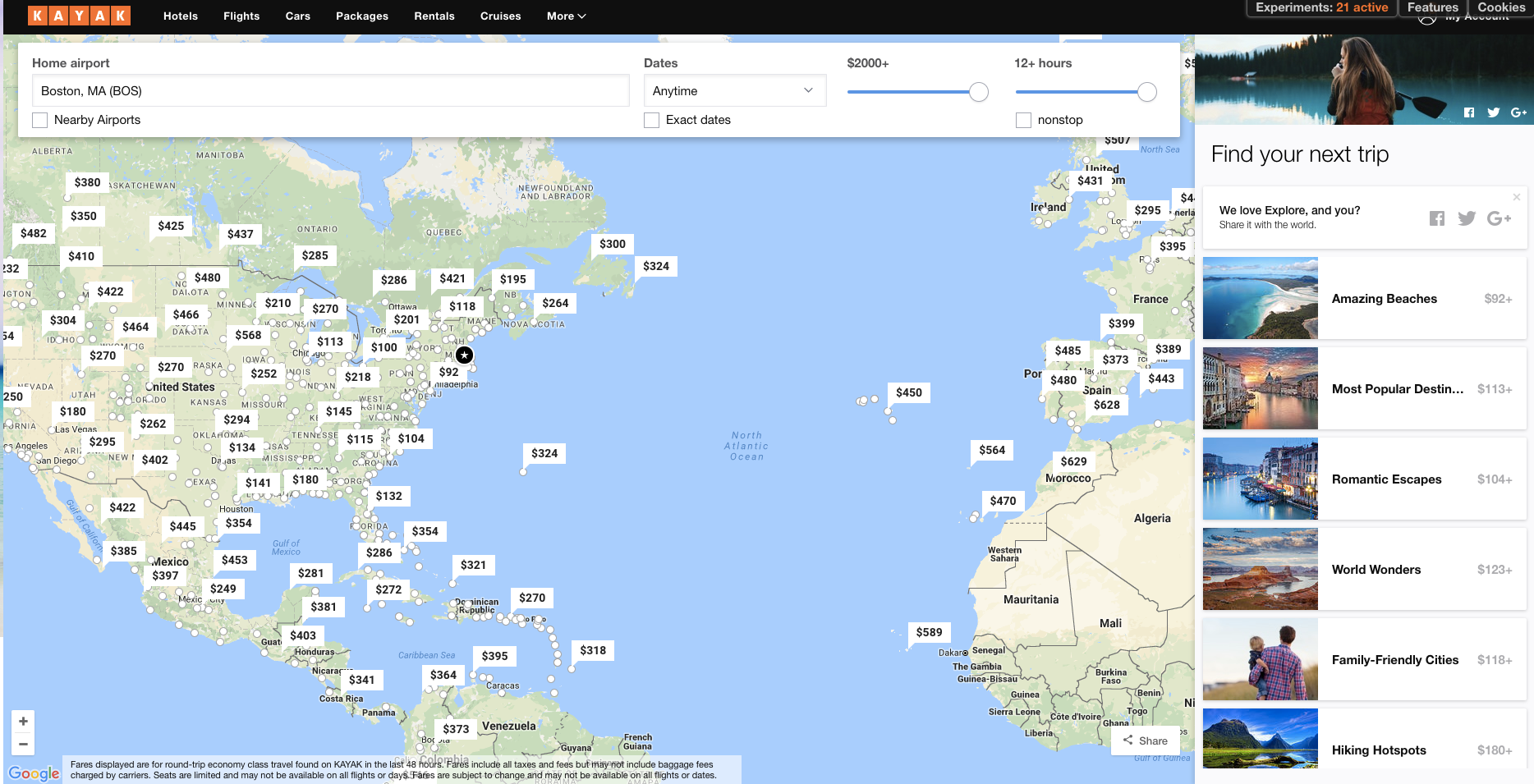Click the $100 fare near Toronto
The height and width of the screenshot is (784, 1534).
pos(384,347)
